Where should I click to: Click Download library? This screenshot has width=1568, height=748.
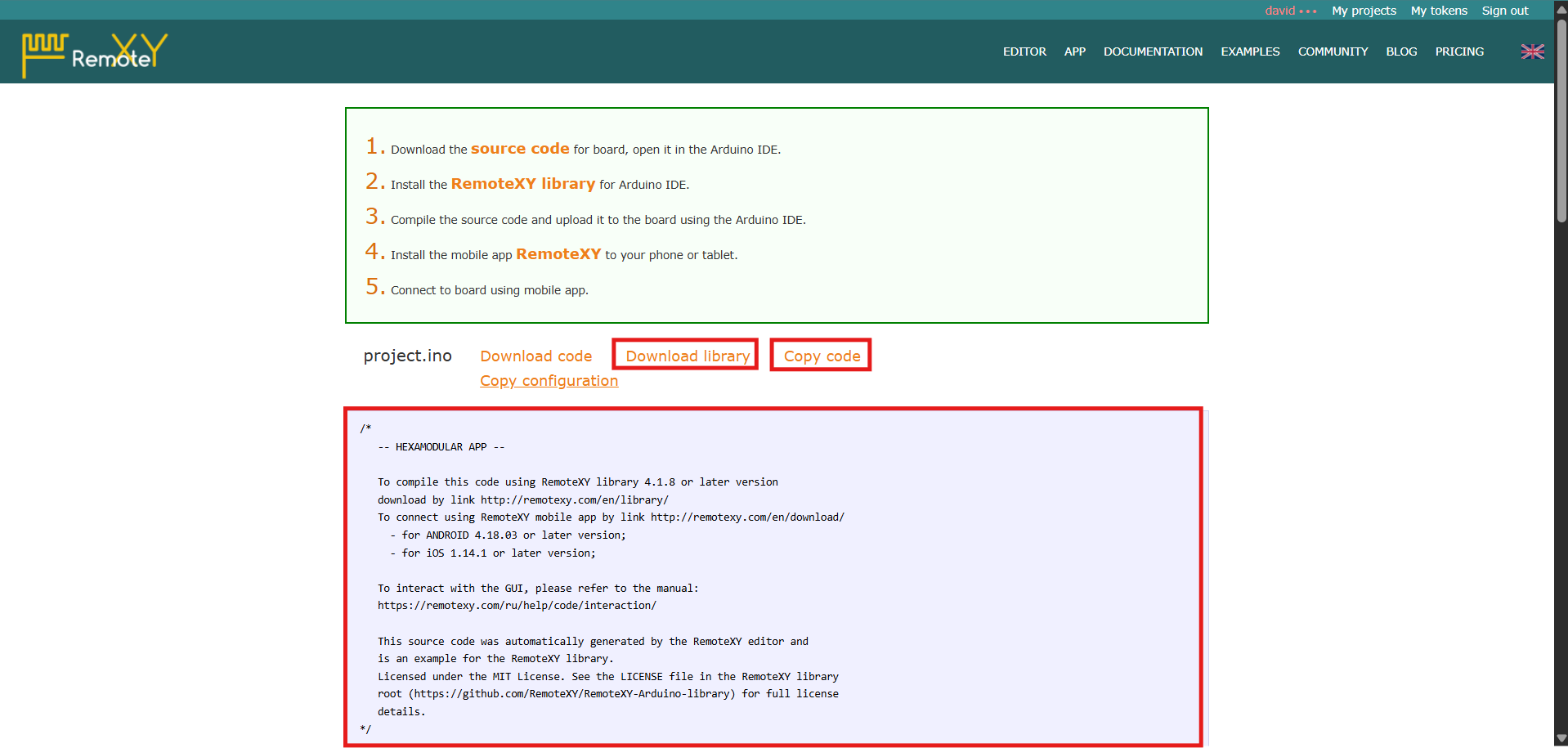[x=688, y=356]
